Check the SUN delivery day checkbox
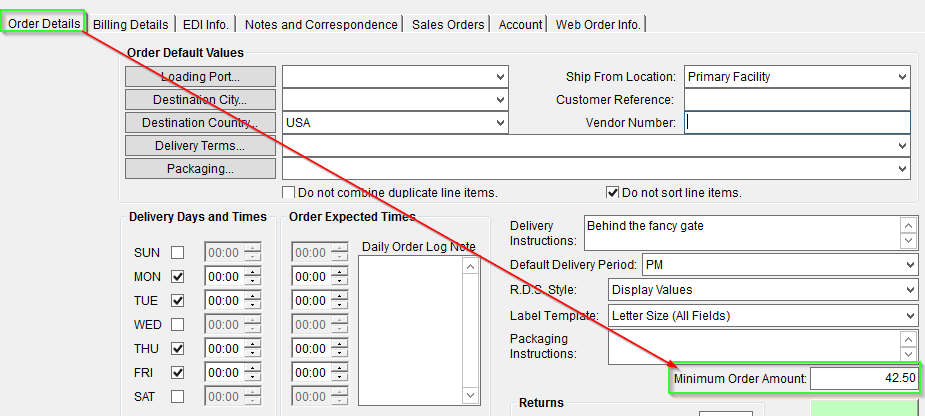 [x=178, y=253]
